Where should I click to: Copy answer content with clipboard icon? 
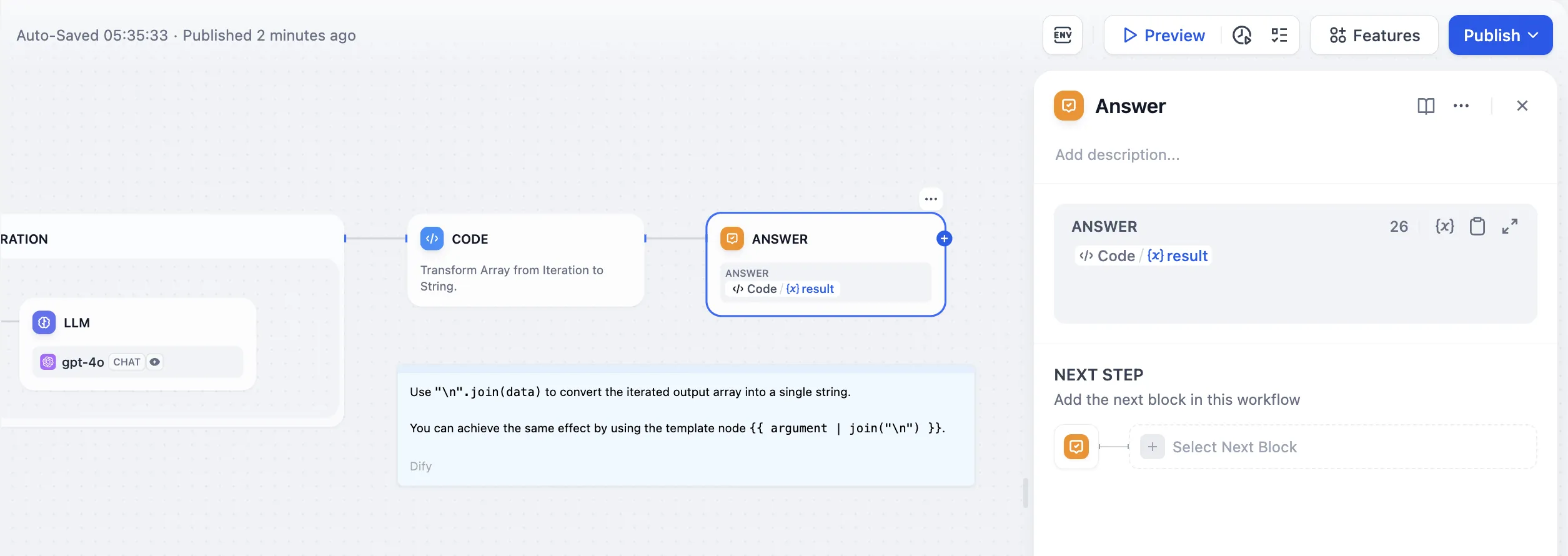point(1477,226)
